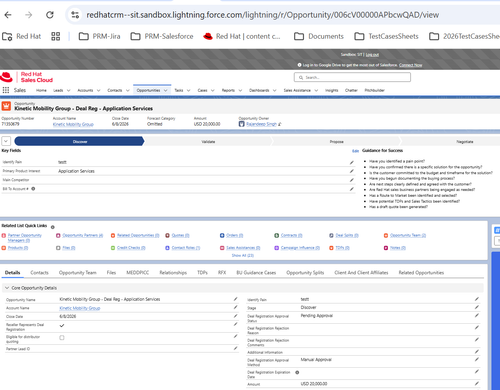Toggle the sales path collapse chevron
This screenshot has width=500, height=390.
[6, 141]
